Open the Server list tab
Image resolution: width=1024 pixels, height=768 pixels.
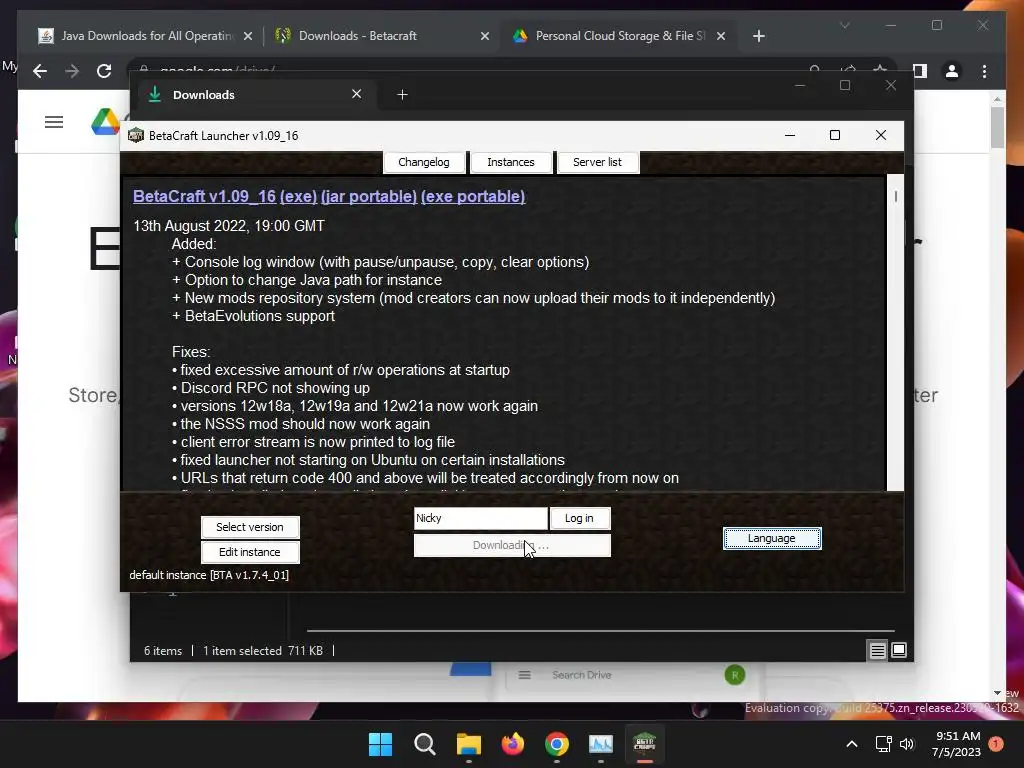pos(598,162)
